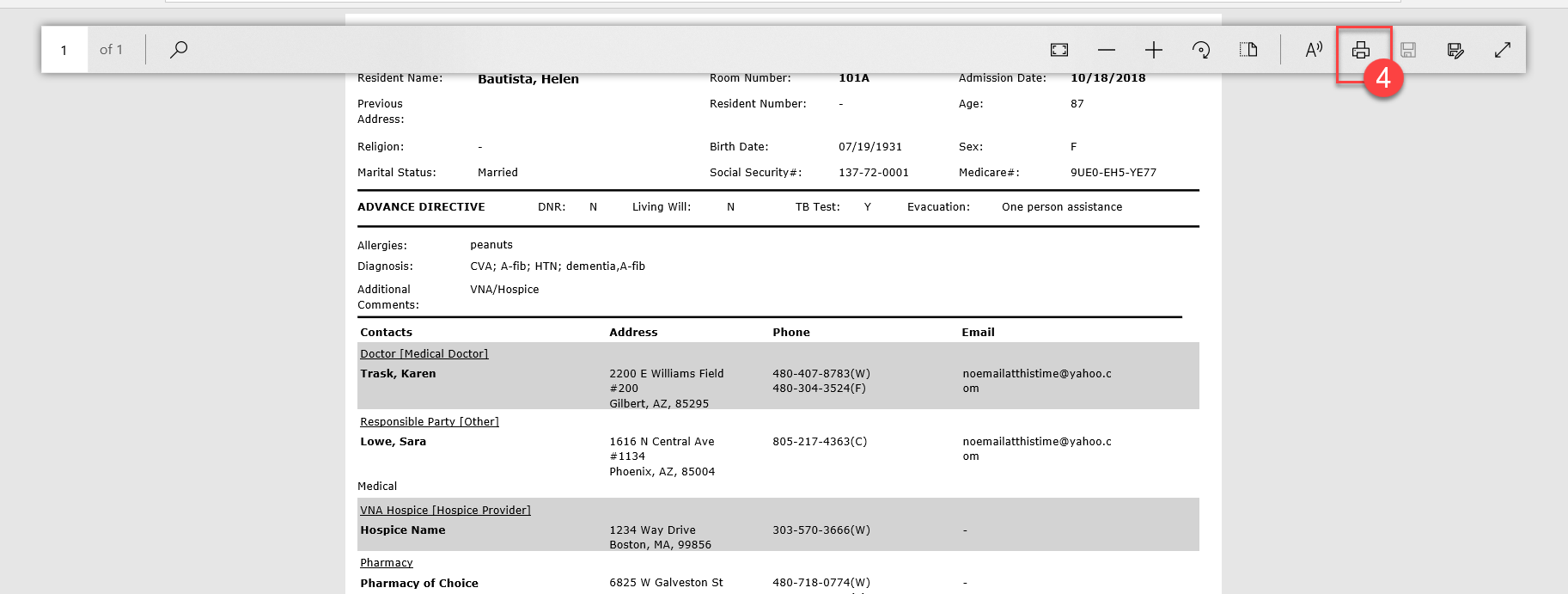This screenshot has height=594, width=1568.
Task: Click the Save as icon
Action: tap(1455, 50)
